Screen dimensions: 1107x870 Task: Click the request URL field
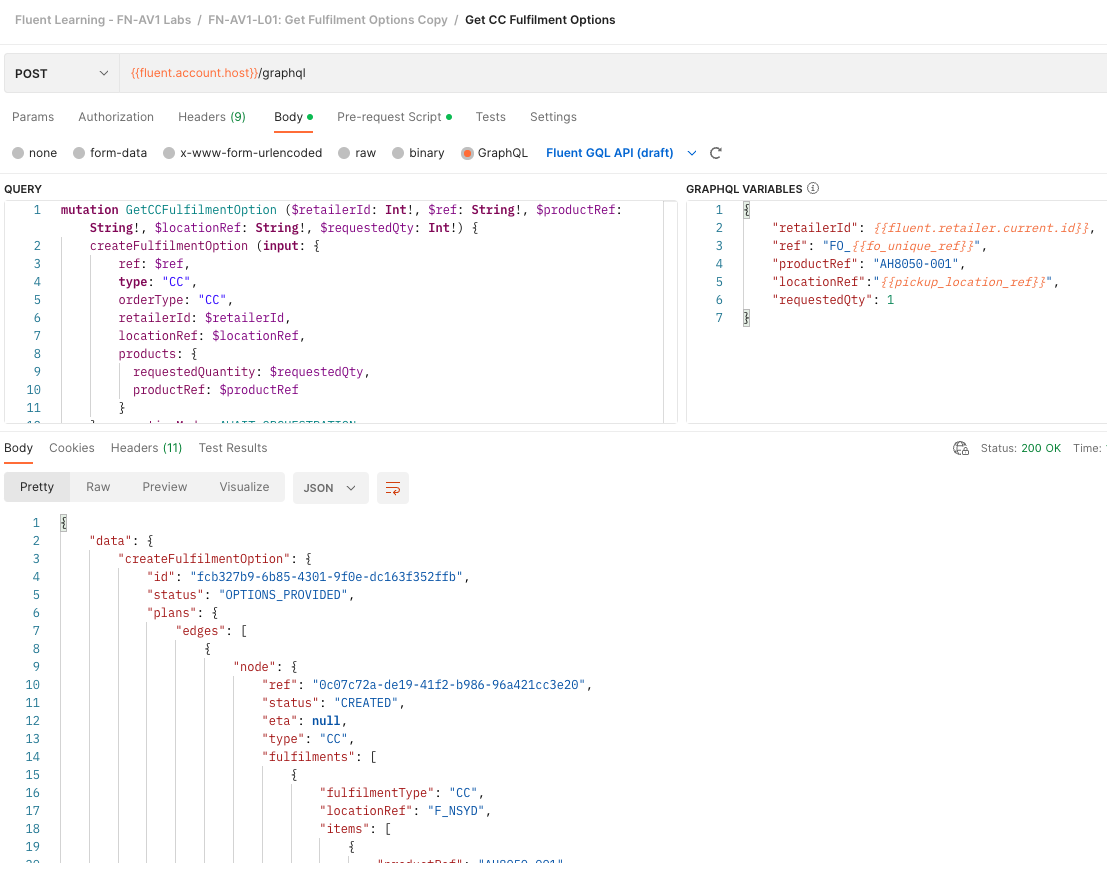(x=613, y=73)
